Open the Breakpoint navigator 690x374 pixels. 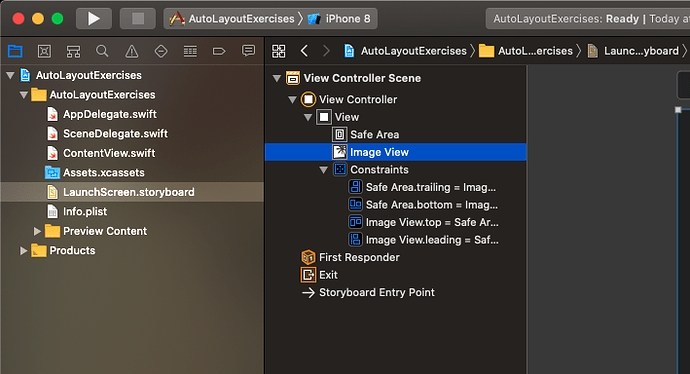pos(219,51)
